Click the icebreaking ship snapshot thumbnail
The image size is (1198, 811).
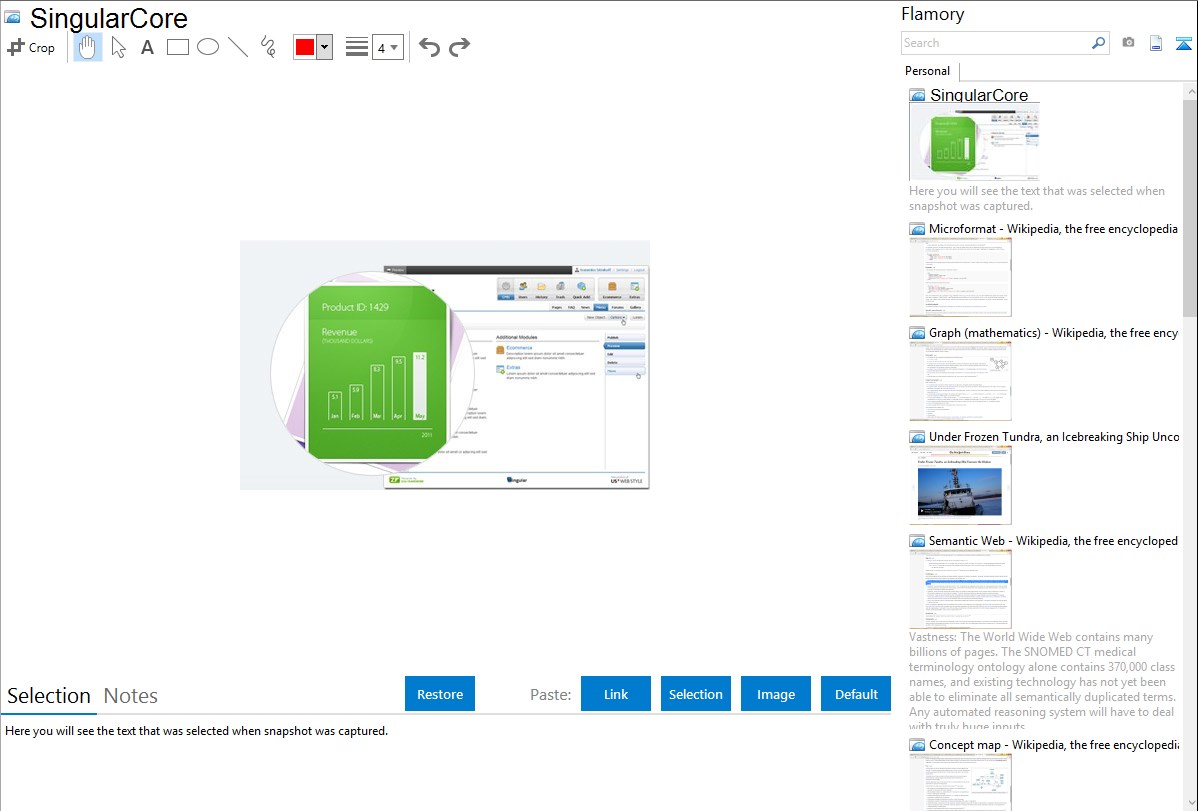click(960, 485)
